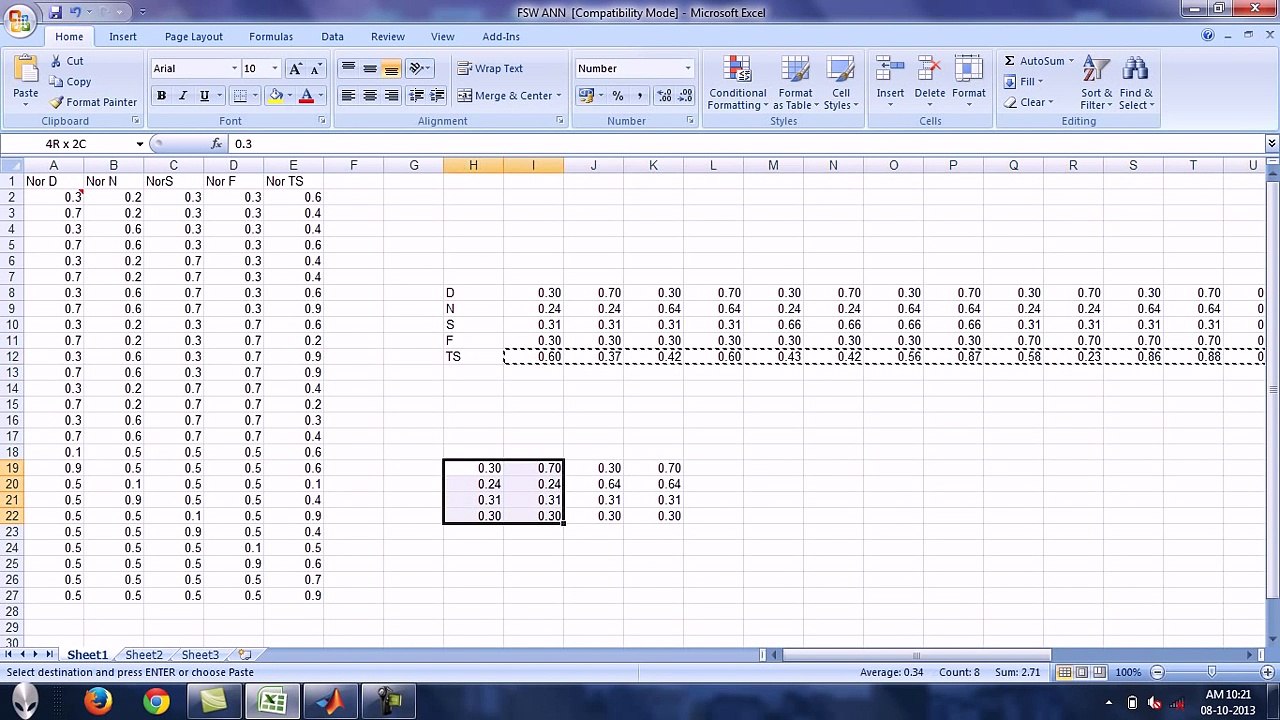The image size is (1280, 720).
Task: Toggle Wrap Text on selection
Action: tap(490, 69)
